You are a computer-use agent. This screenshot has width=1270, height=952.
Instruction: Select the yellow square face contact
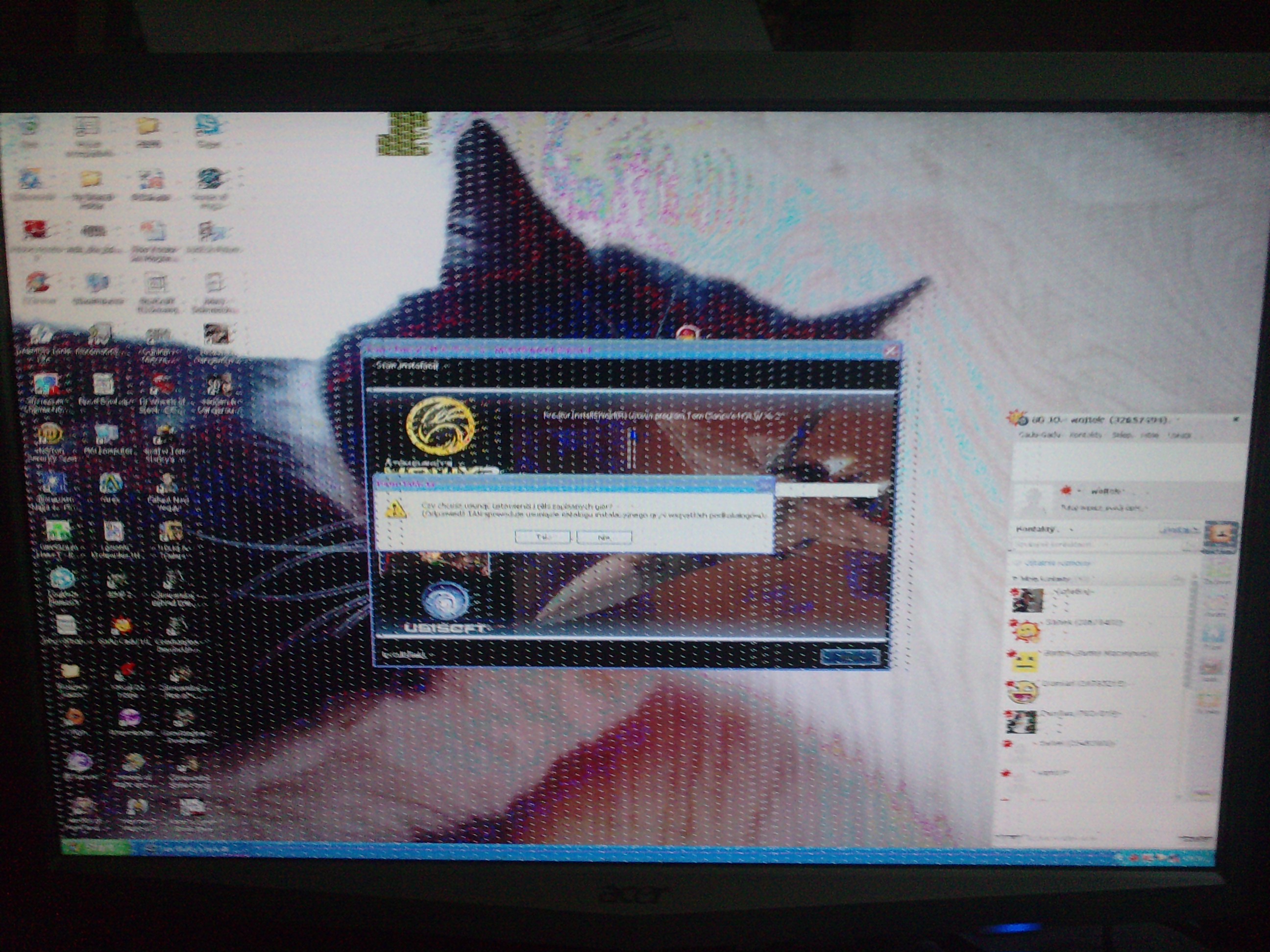tap(1025, 663)
